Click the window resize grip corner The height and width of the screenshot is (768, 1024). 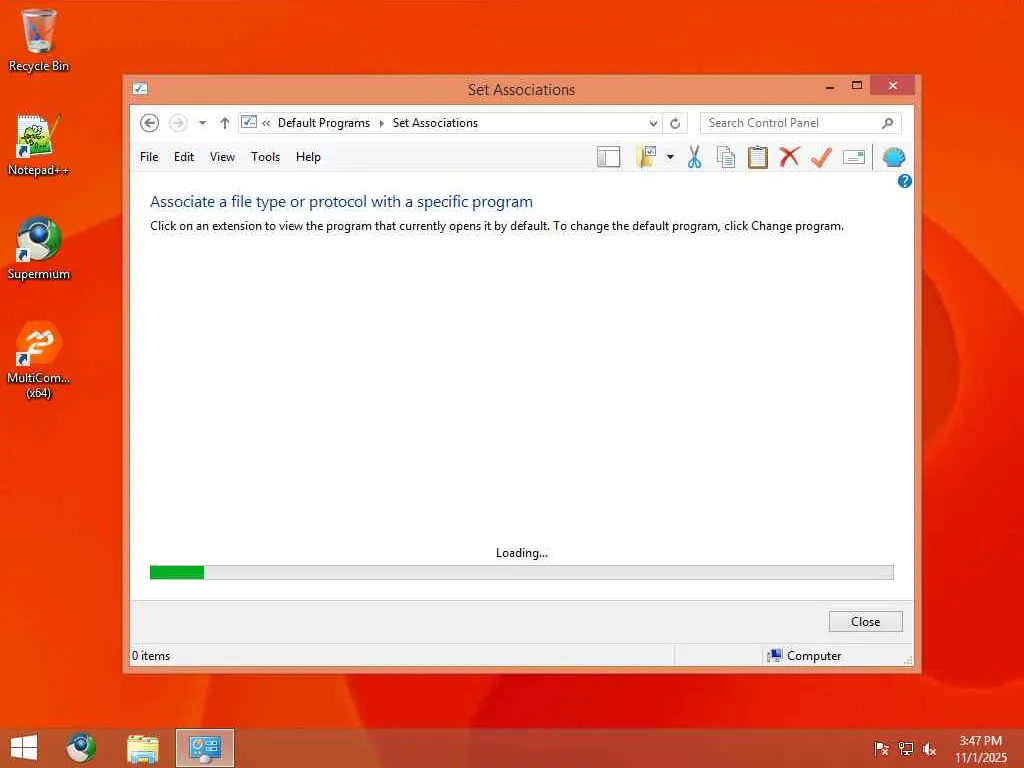pyautogui.click(x=908, y=660)
